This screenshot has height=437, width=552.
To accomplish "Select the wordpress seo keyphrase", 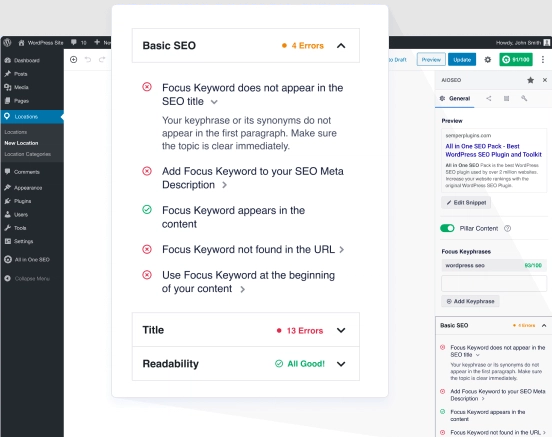I will [x=494, y=265].
